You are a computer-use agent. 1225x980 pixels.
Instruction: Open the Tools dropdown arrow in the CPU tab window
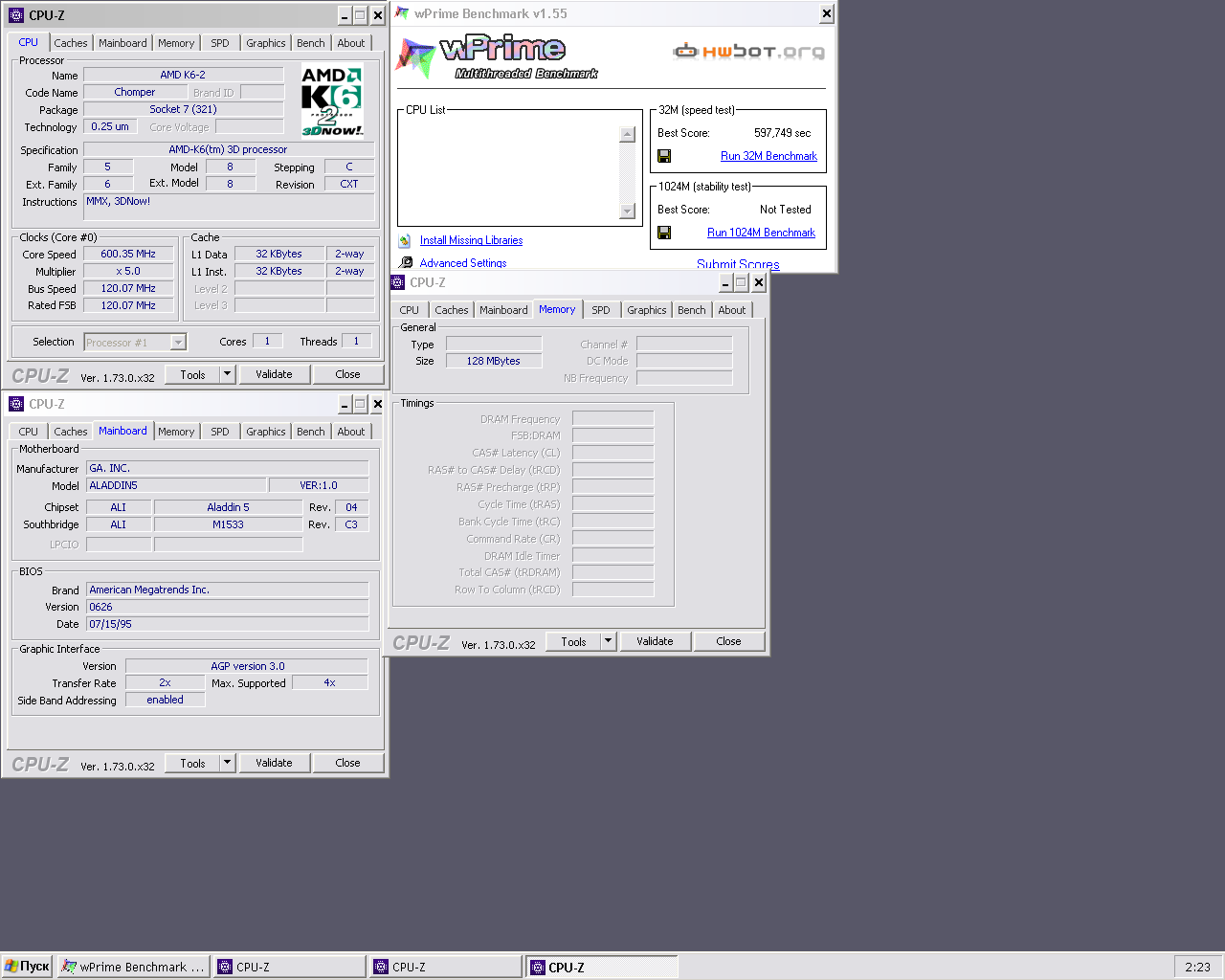227,374
